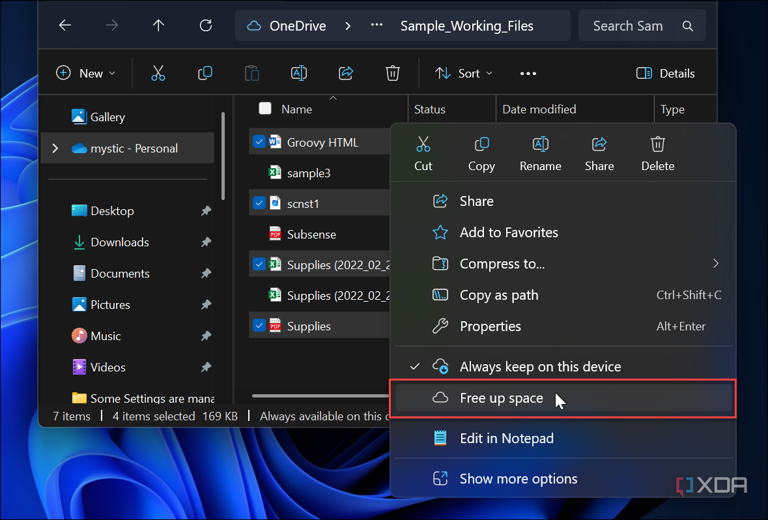Click Show more options
Viewport: 768px width, 520px height.
(518, 479)
